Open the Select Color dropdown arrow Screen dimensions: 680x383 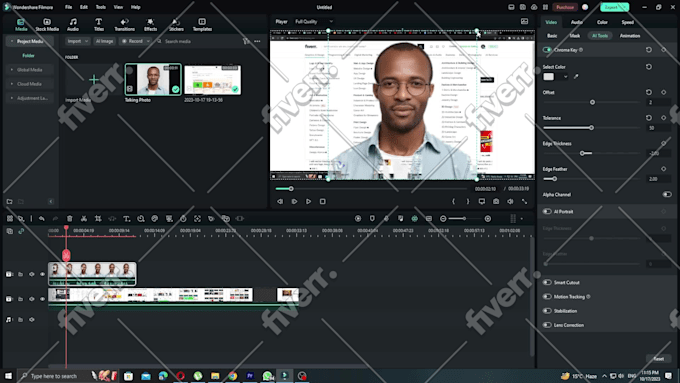[565, 77]
